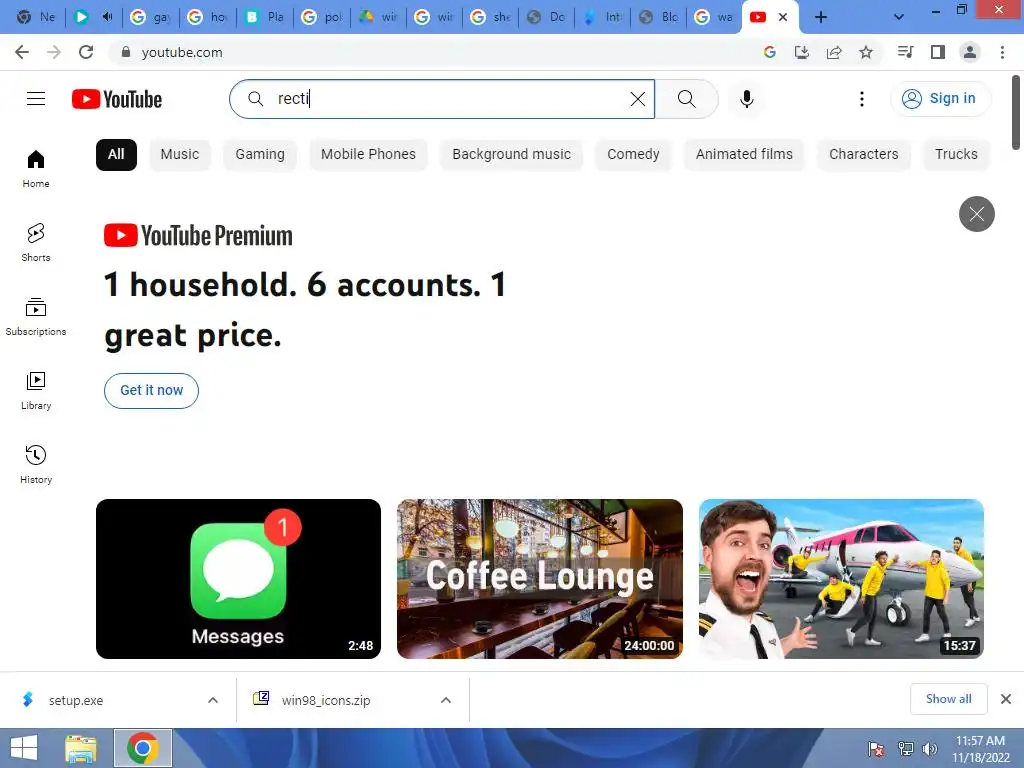Clear the search box text
Screen dimensions: 1024x768
(637, 99)
